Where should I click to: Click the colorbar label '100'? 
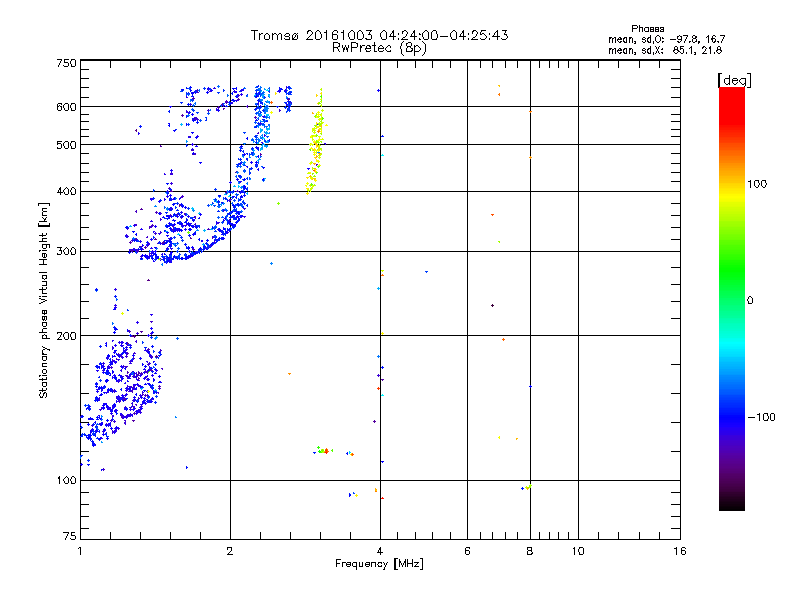pyautogui.click(x=757, y=184)
